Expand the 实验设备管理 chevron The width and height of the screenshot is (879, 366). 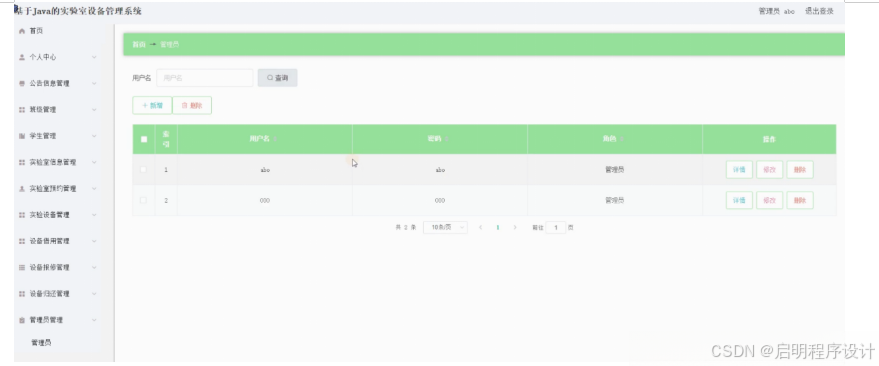click(x=94, y=215)
